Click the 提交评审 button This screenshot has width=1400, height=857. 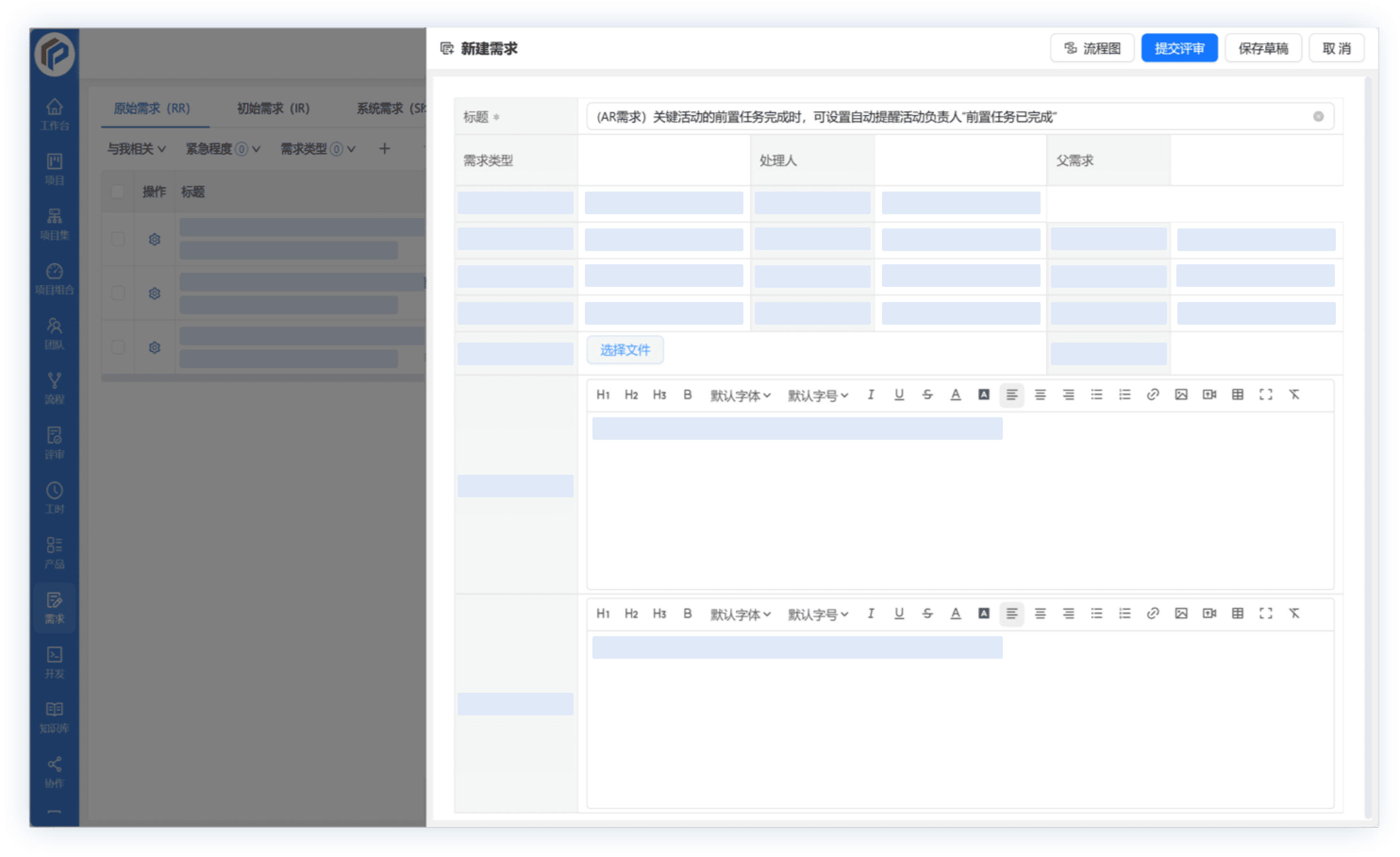[1179, 48]
